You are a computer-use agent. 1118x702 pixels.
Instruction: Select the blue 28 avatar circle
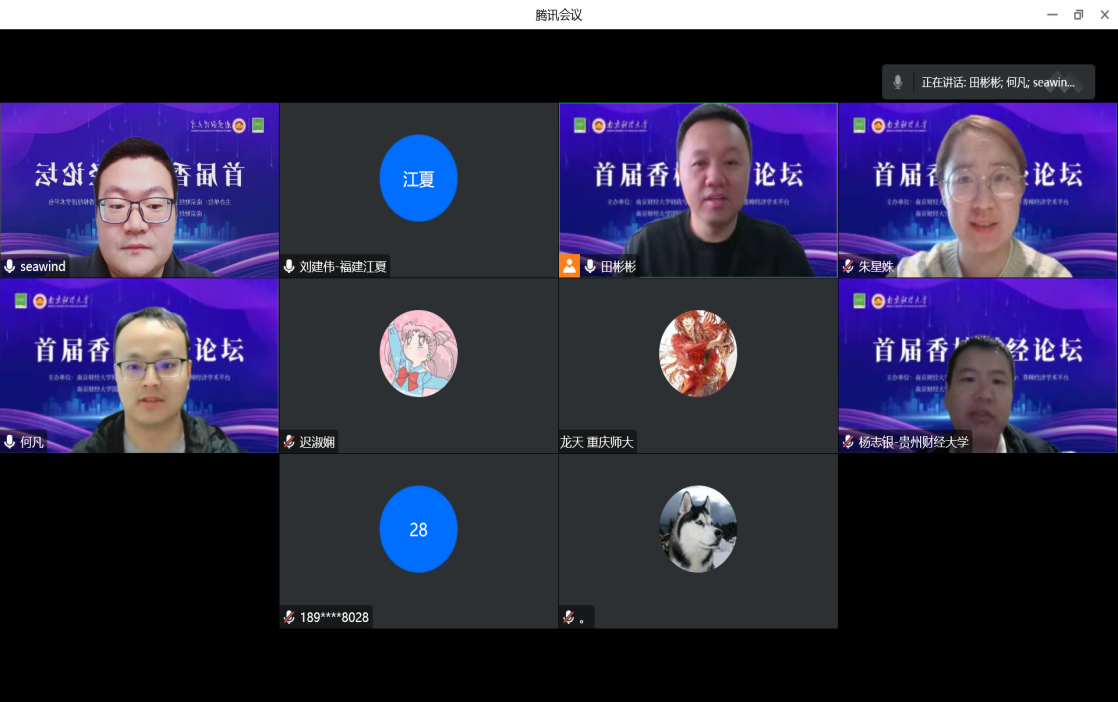coord(418,529)
